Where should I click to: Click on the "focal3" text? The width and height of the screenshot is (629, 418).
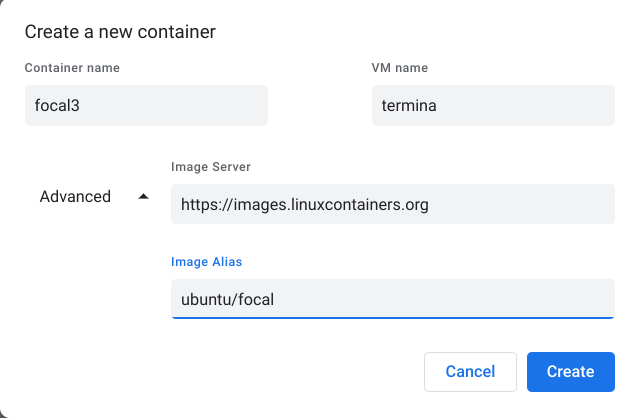(57, 105)
